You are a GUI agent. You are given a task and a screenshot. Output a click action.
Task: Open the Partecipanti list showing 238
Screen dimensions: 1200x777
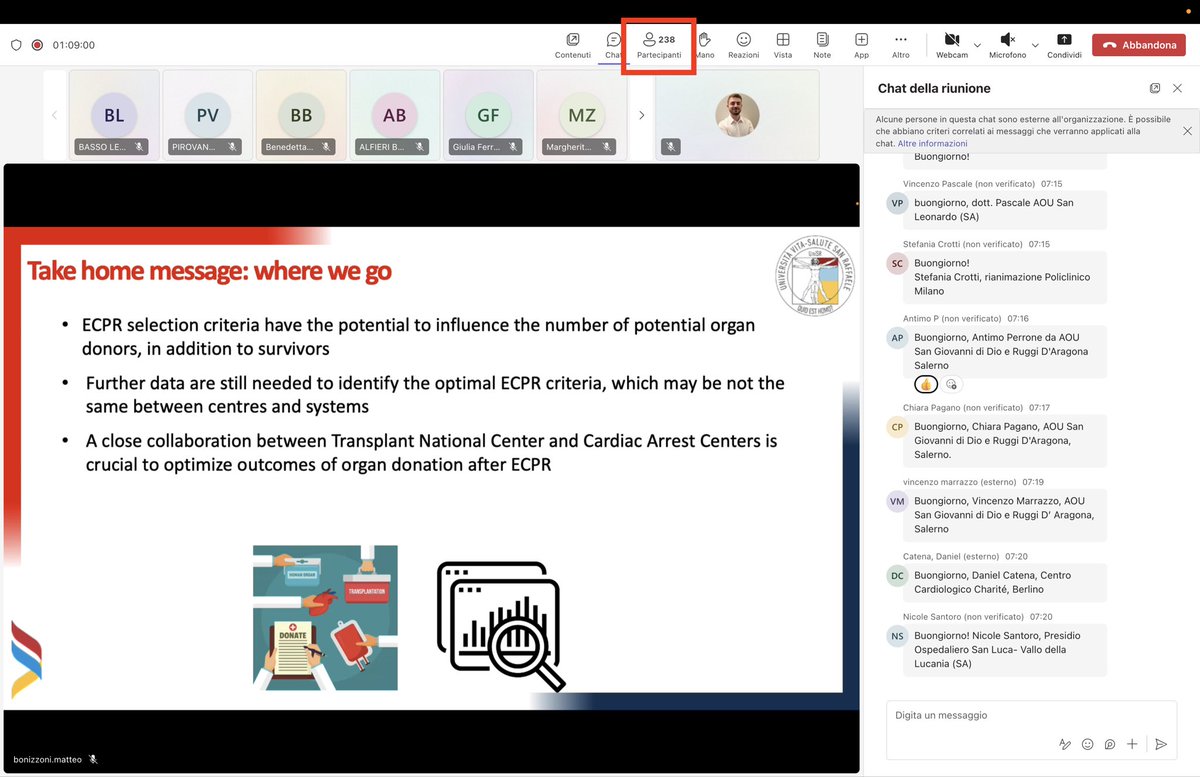tap(659, 45)
